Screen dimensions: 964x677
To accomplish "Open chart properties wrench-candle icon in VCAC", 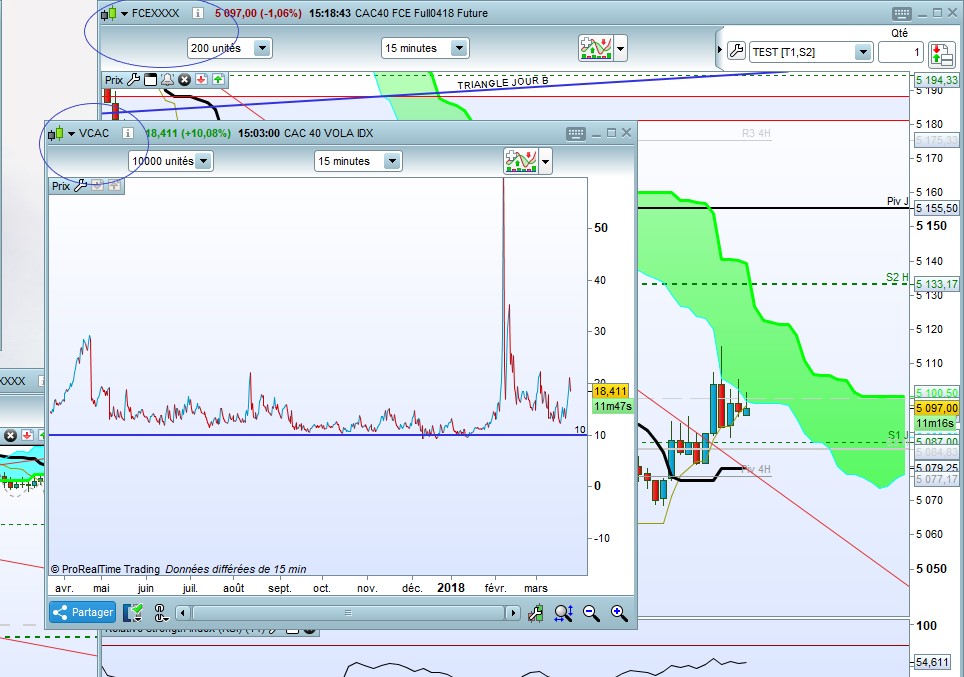I will [535, 613].
